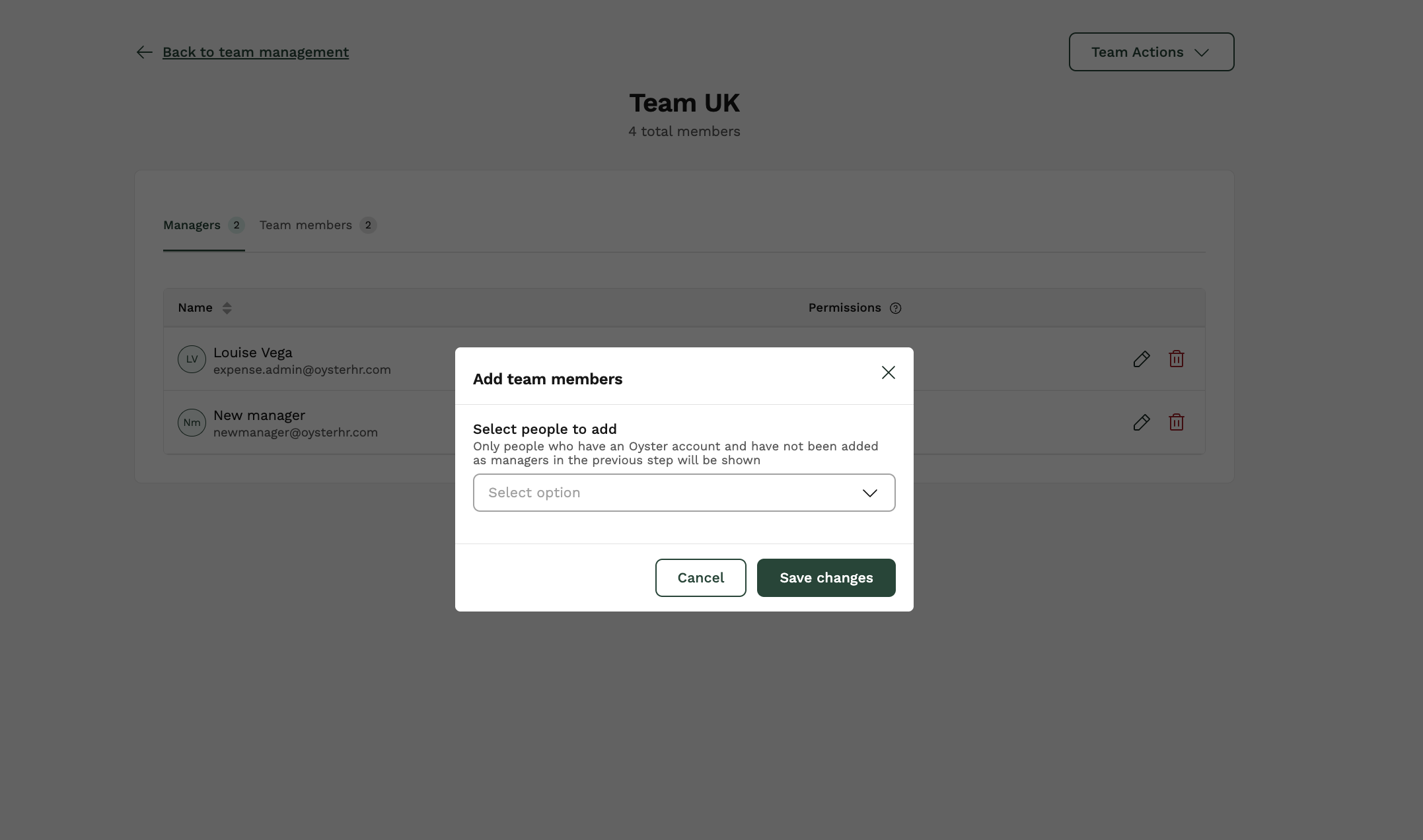This screenshot has height=840, width=1423.
Task: Close the Add team members dialog
Action: 888,372
